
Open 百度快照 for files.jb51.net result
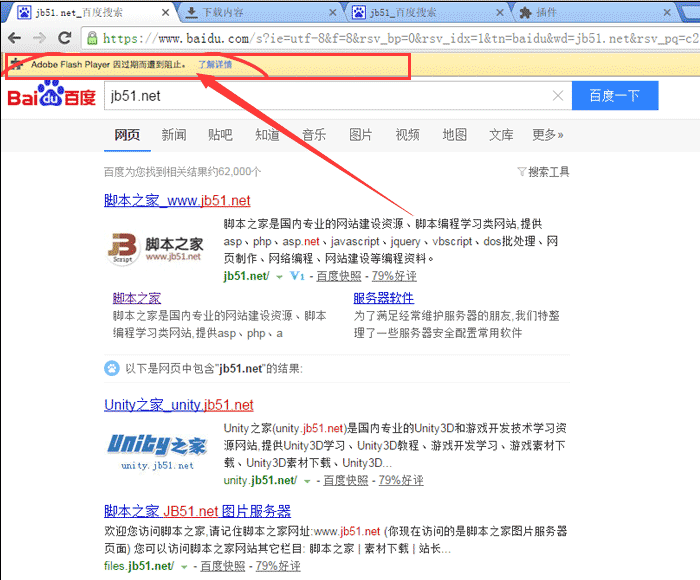point(222,566)
